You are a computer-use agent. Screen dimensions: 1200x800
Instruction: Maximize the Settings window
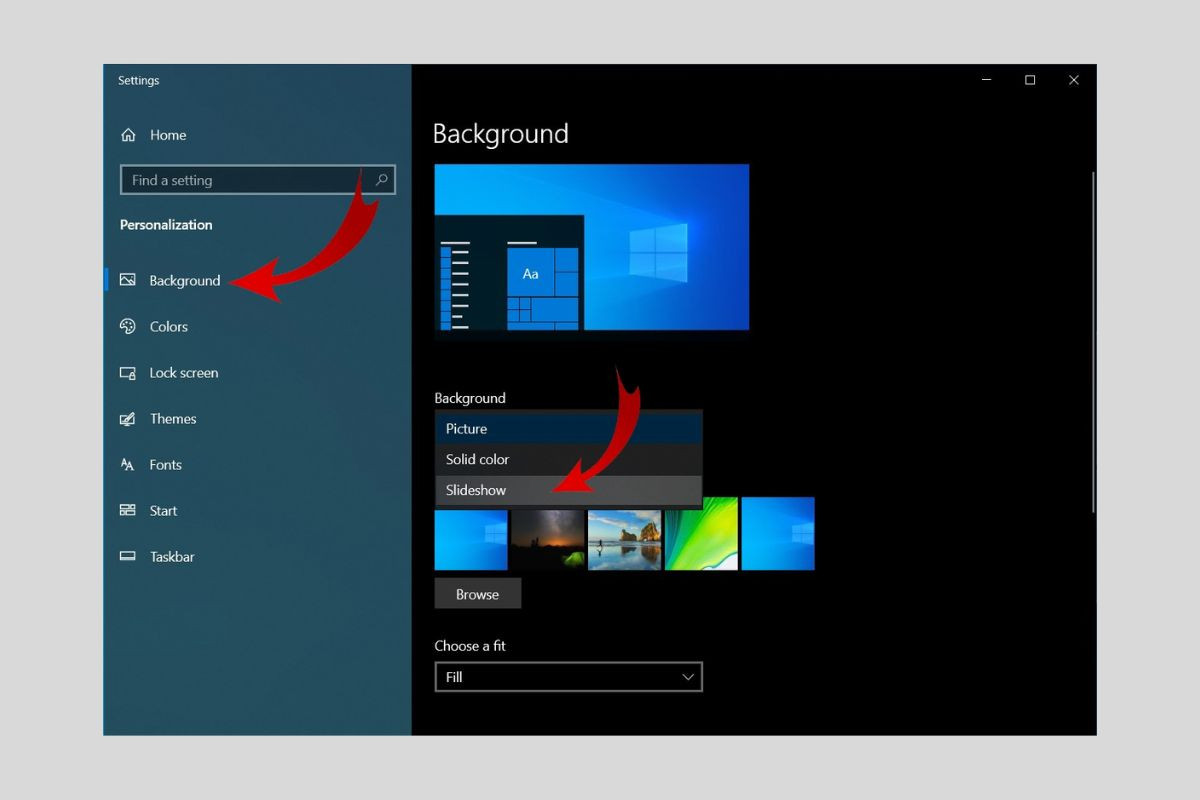[x=1030, y=80]
